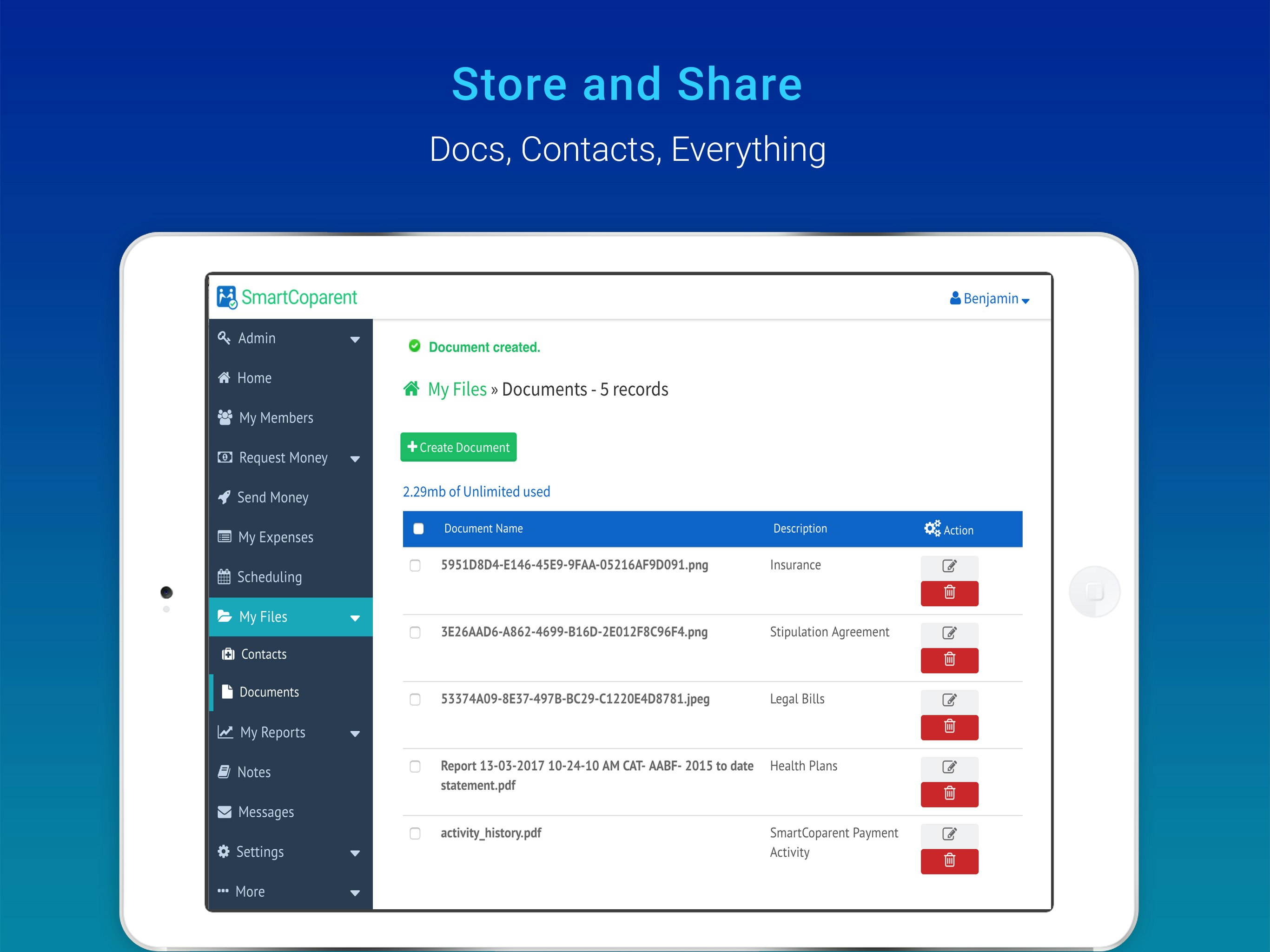Screen dimensions: 1270x952
Task: Expand the Admin section dropdown
Action: click(x=355, y=339)
